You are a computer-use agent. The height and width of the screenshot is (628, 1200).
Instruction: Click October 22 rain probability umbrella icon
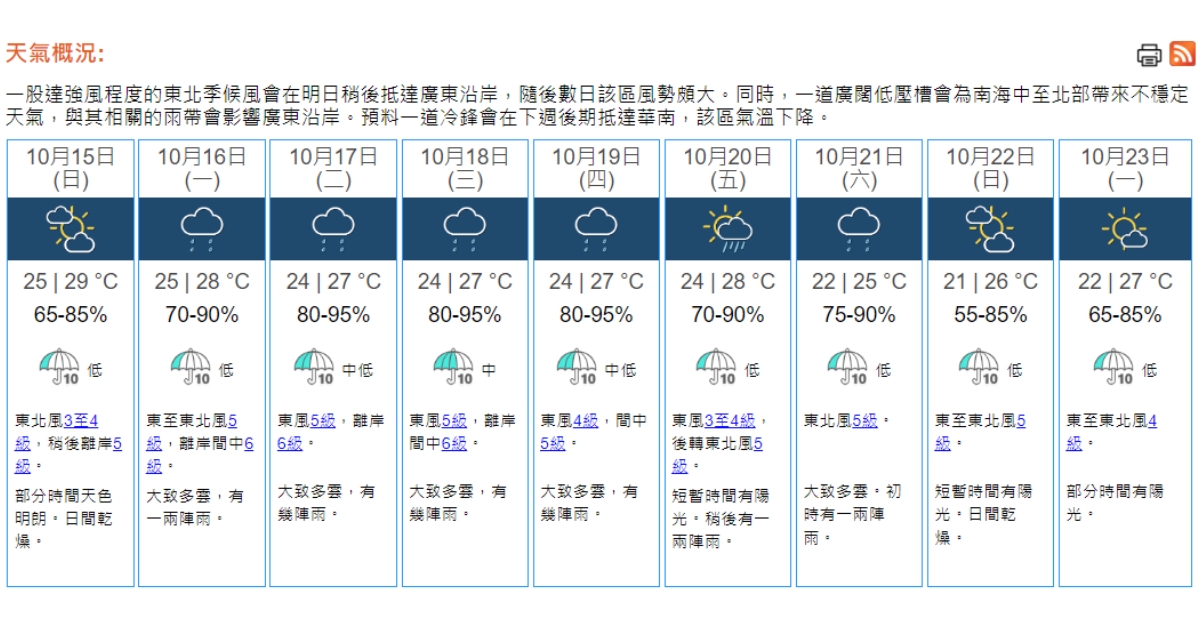978,367
